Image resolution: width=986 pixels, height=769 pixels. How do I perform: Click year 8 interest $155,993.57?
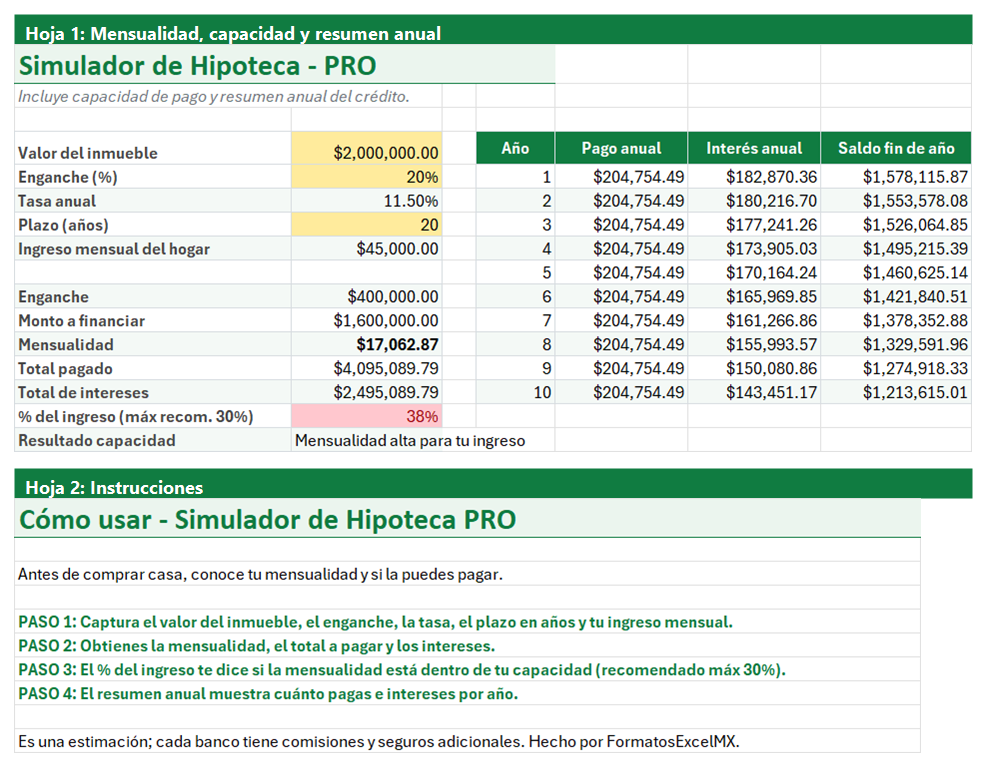coord(754,345)
